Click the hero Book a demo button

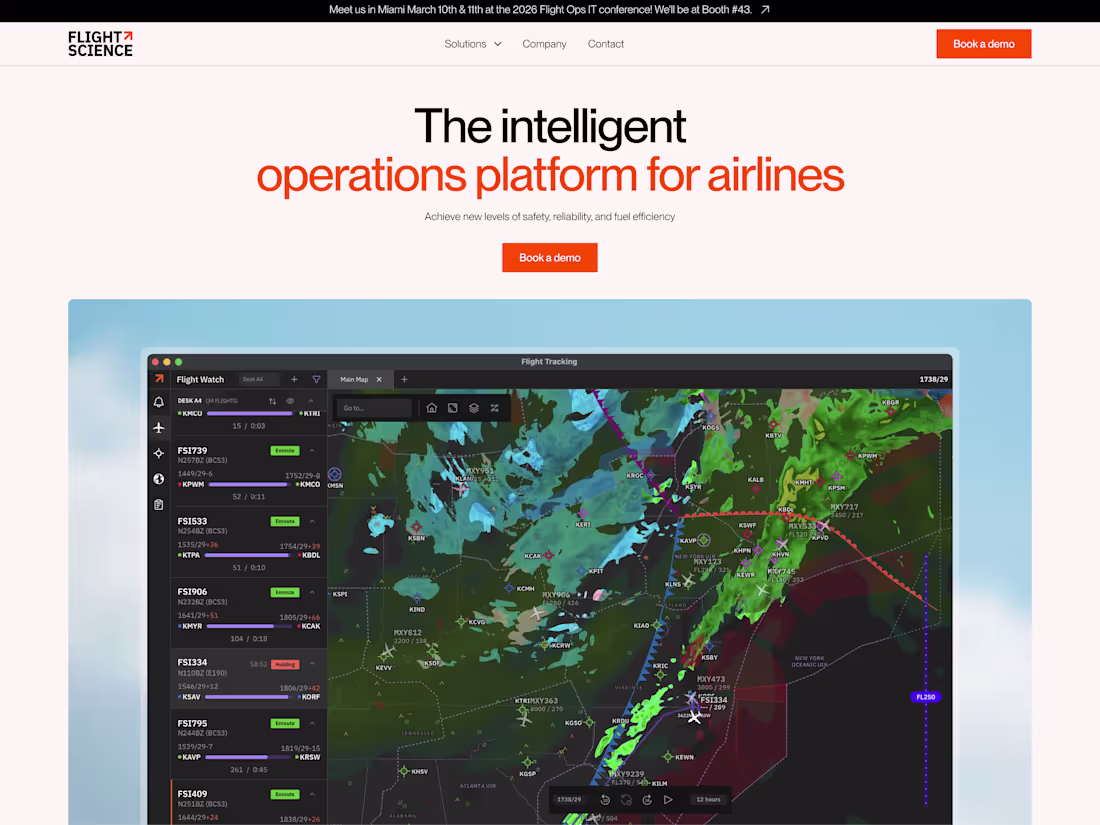(550, 257)
